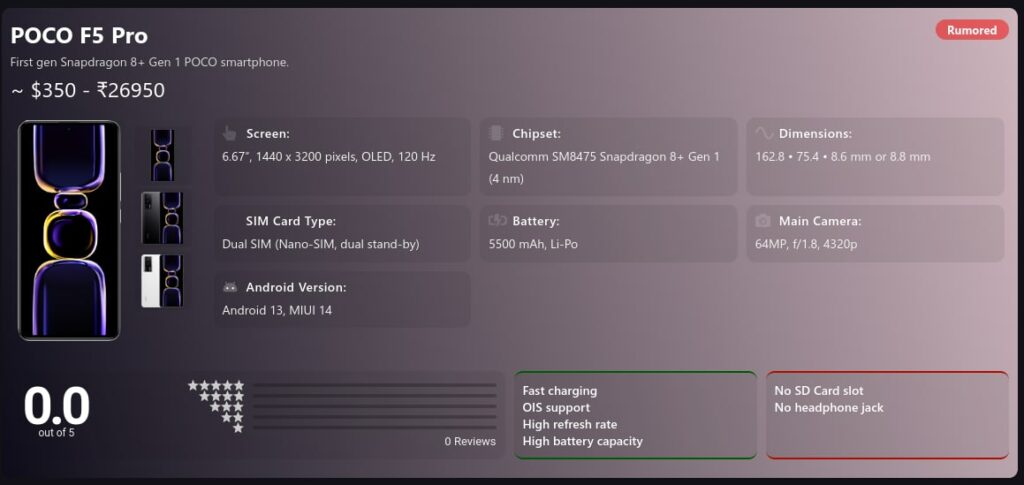
Task: Click the 0 Reviews label
Action: [470, 441]
